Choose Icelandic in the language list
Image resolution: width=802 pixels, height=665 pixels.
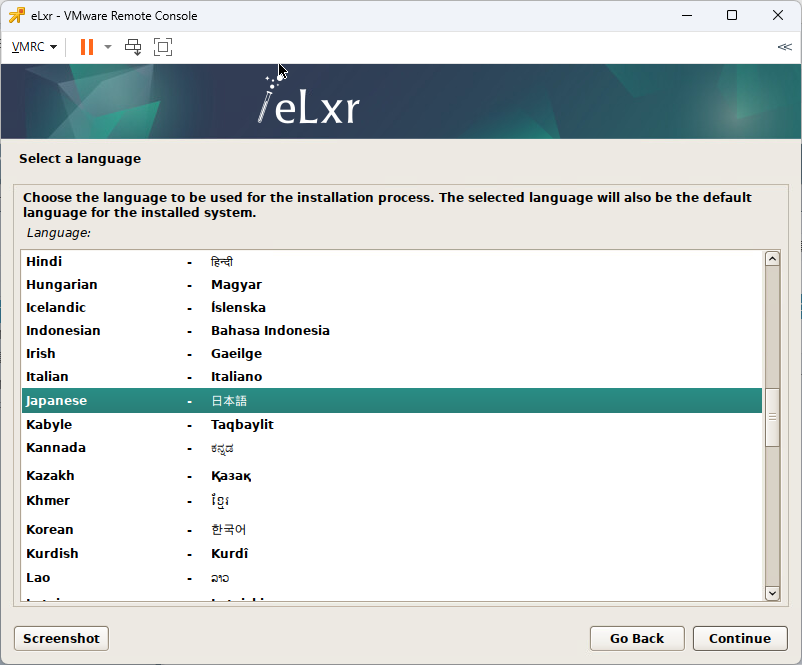392,307
